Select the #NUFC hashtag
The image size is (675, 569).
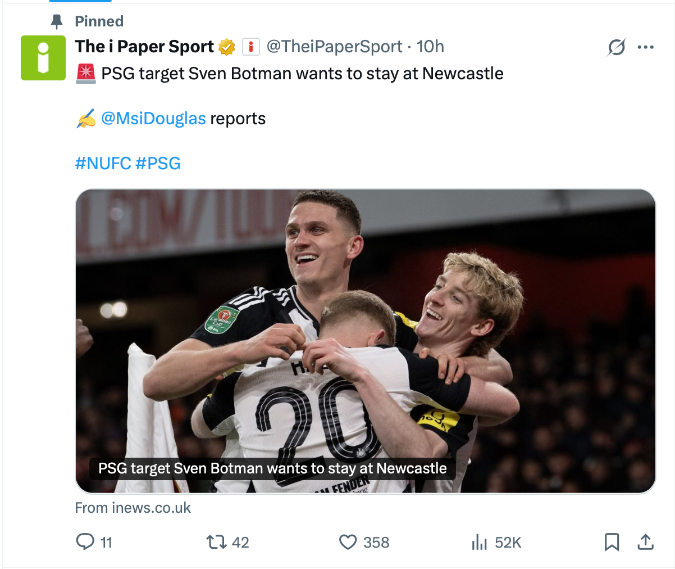point(102,163)
